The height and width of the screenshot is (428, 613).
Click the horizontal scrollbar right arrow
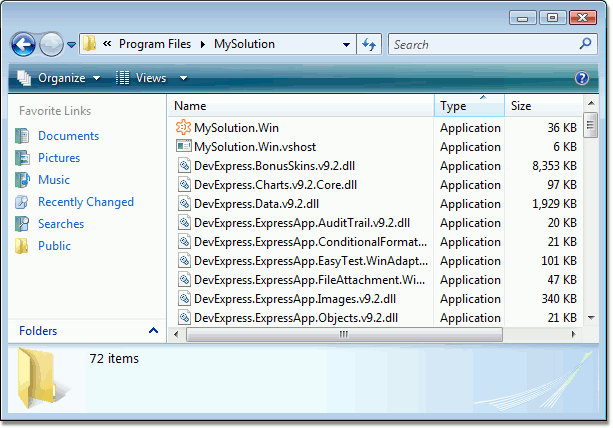click(x=573, y=335)
